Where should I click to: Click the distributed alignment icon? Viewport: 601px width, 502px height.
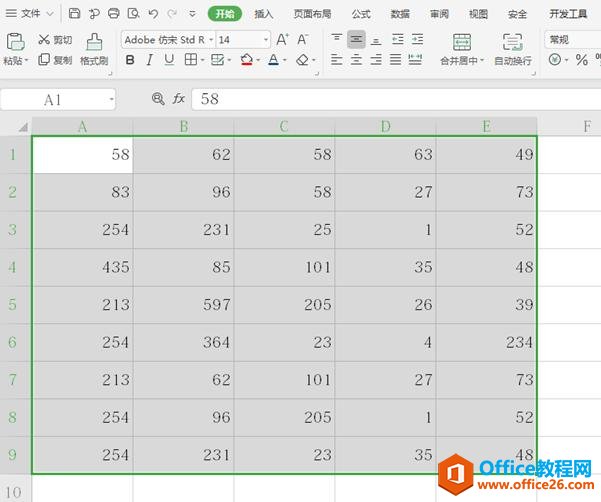click(x=415, y=60)
